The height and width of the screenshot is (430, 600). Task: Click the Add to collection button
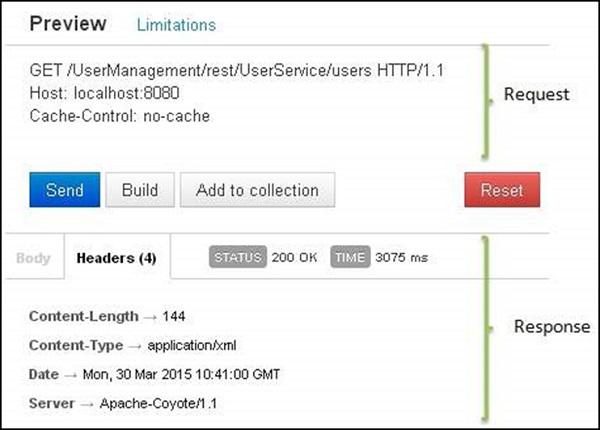(x=257, y=190)
